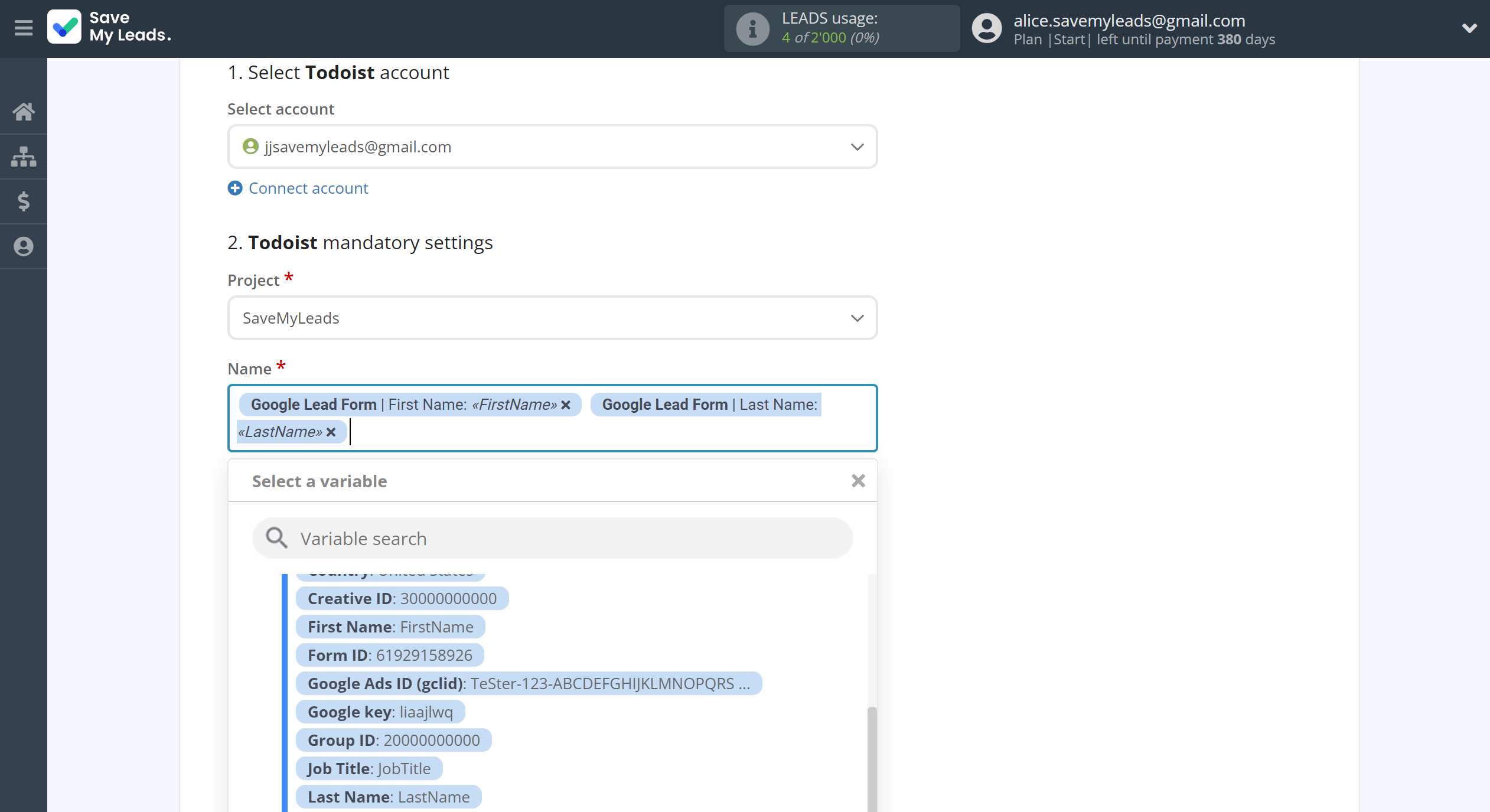This screenshot has height=812, width=1490.
Task: Select the Form ID variable
Action: (390, 655)
